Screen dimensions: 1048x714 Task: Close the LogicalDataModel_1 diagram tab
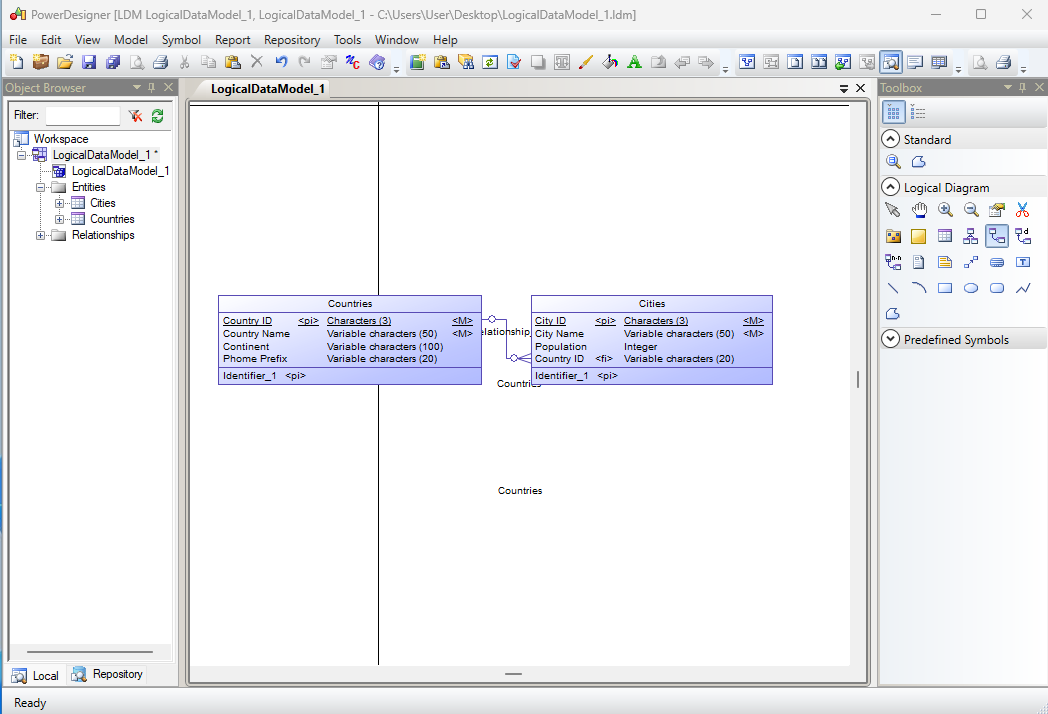point(861,88)
